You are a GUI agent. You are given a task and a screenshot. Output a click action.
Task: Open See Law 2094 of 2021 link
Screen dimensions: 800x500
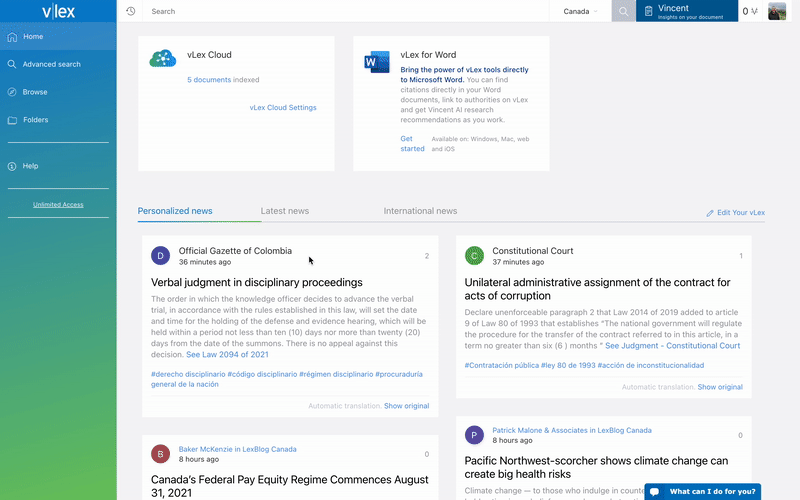(227, 355)
